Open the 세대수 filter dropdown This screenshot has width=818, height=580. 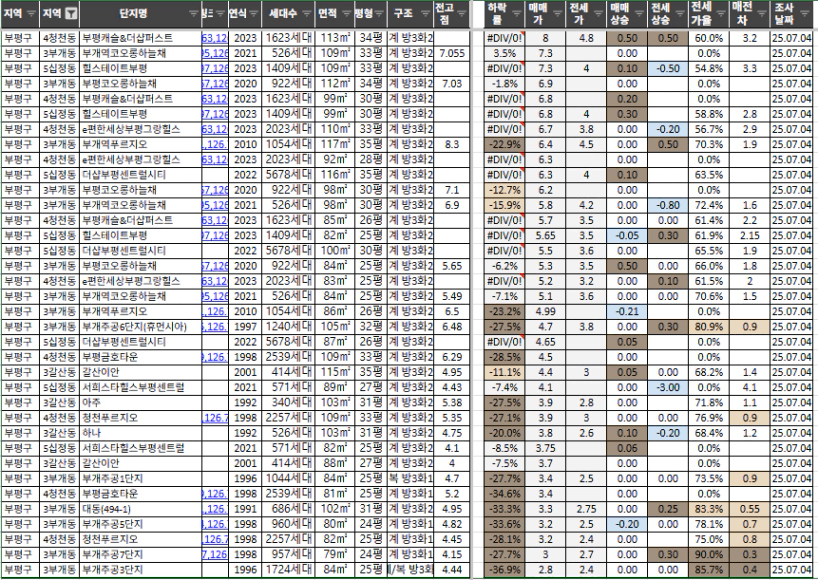tap(307, 14)
